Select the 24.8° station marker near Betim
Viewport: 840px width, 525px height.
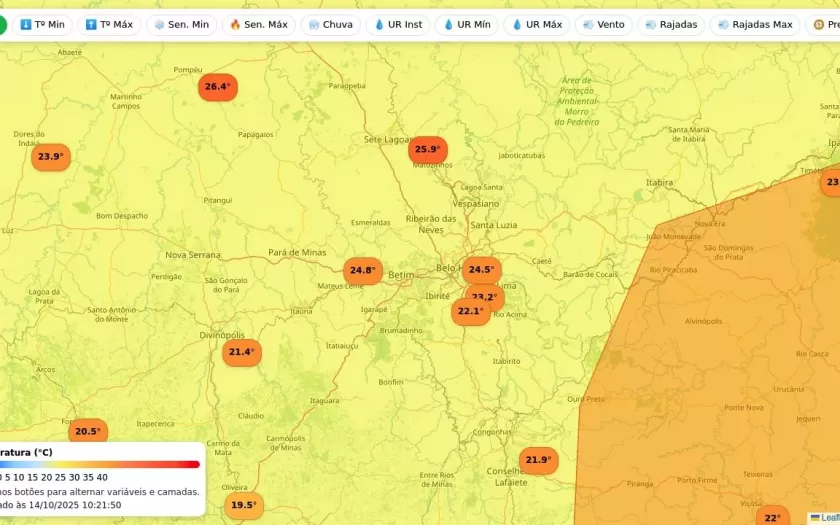[362, 270]
